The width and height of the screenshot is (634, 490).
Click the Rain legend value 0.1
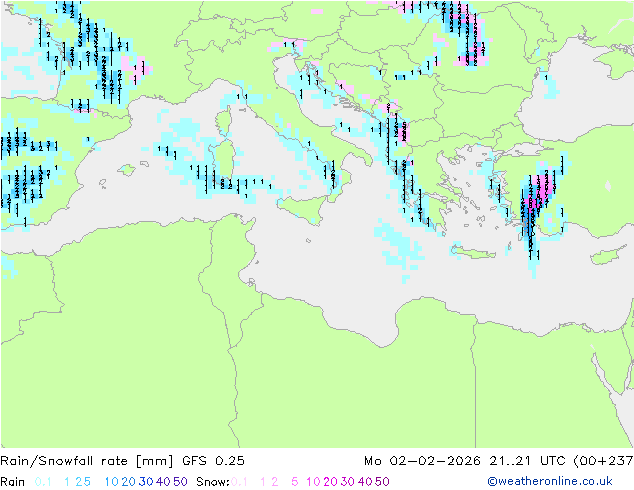point(43,482)
